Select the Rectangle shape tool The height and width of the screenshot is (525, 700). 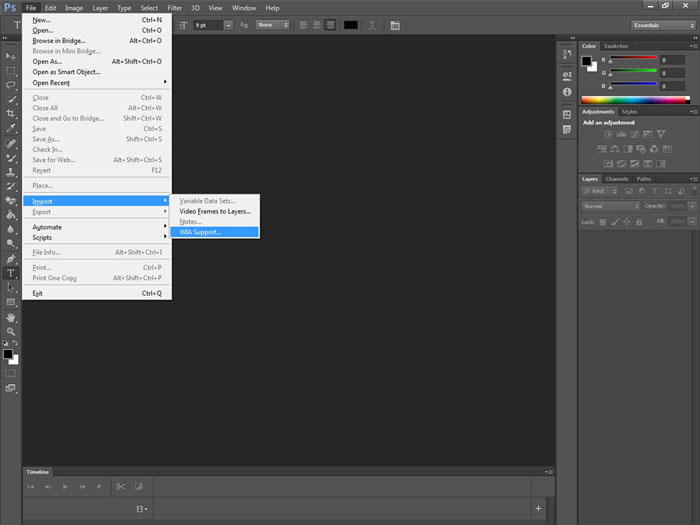coord(11,302)
